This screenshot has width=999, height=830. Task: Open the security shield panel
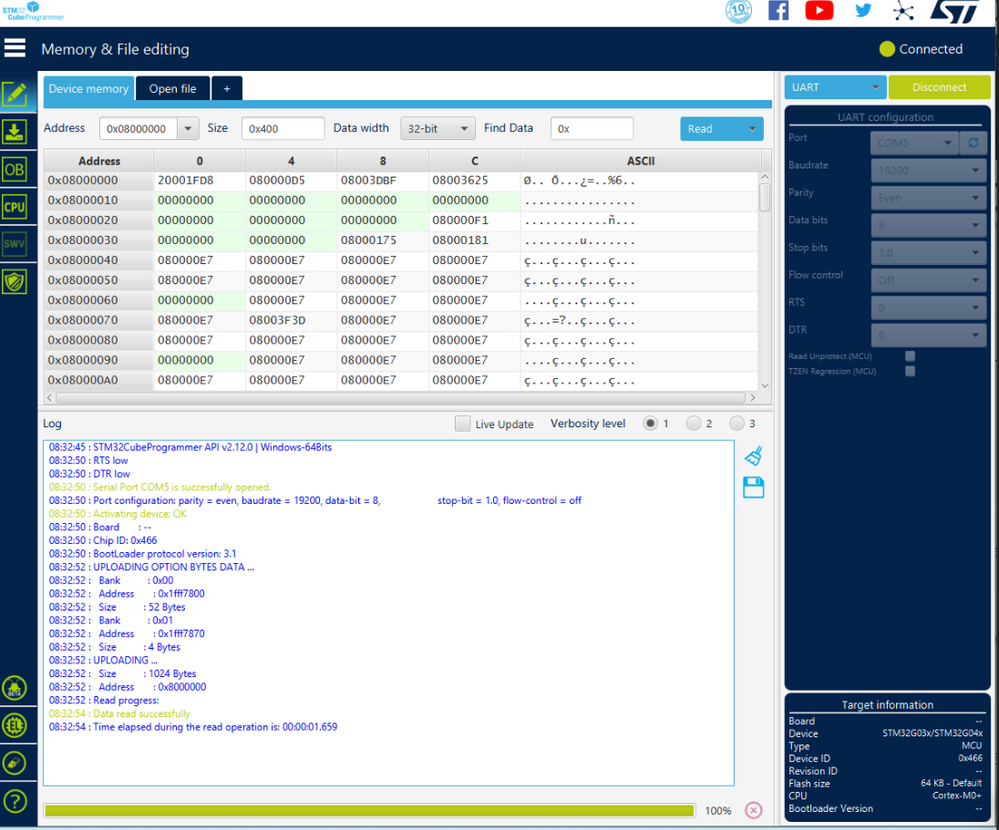[x=15, y=282]
